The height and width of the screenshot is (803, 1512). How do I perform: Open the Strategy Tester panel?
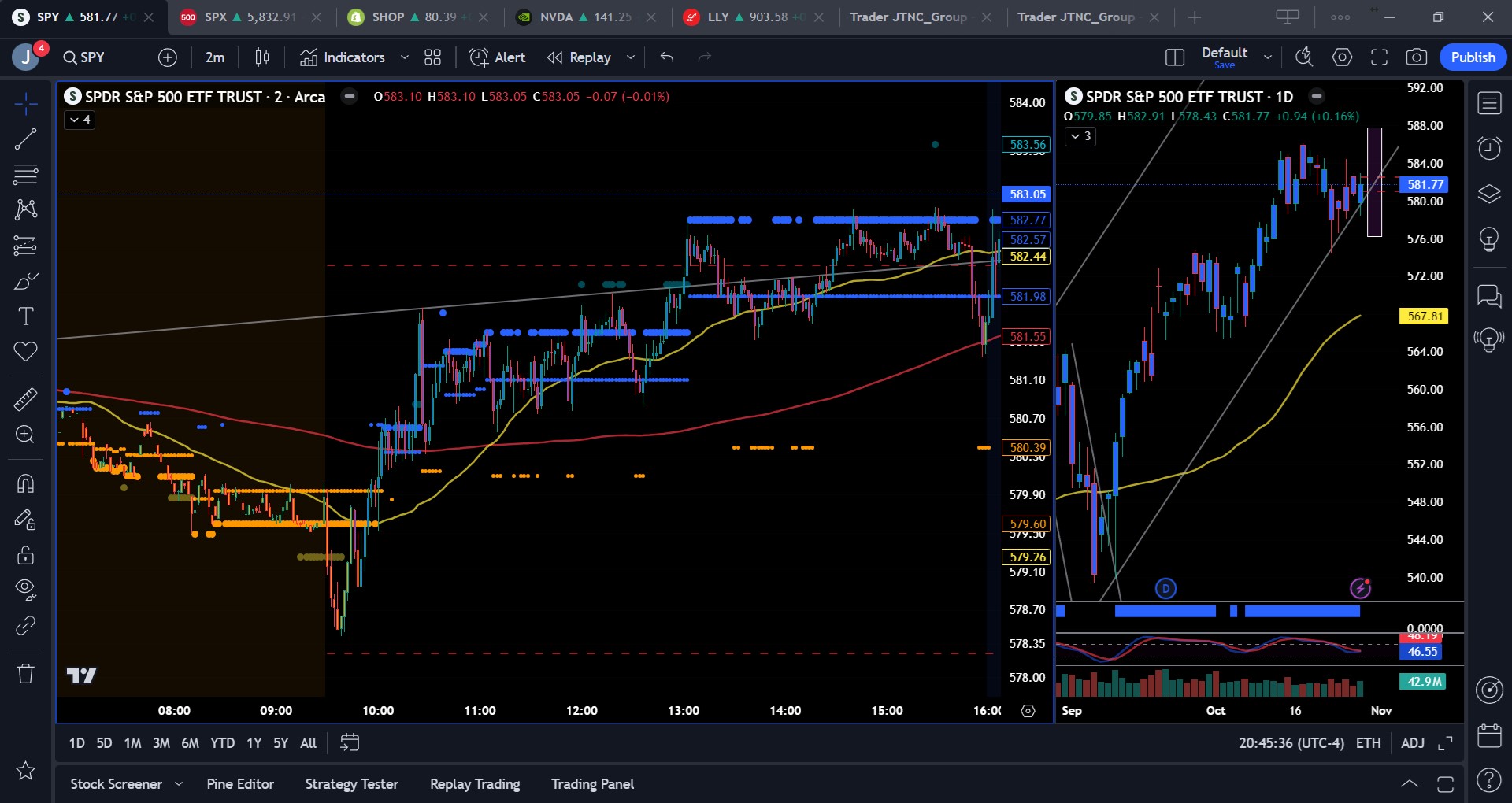pyautogui.click(x=352, y=784)
